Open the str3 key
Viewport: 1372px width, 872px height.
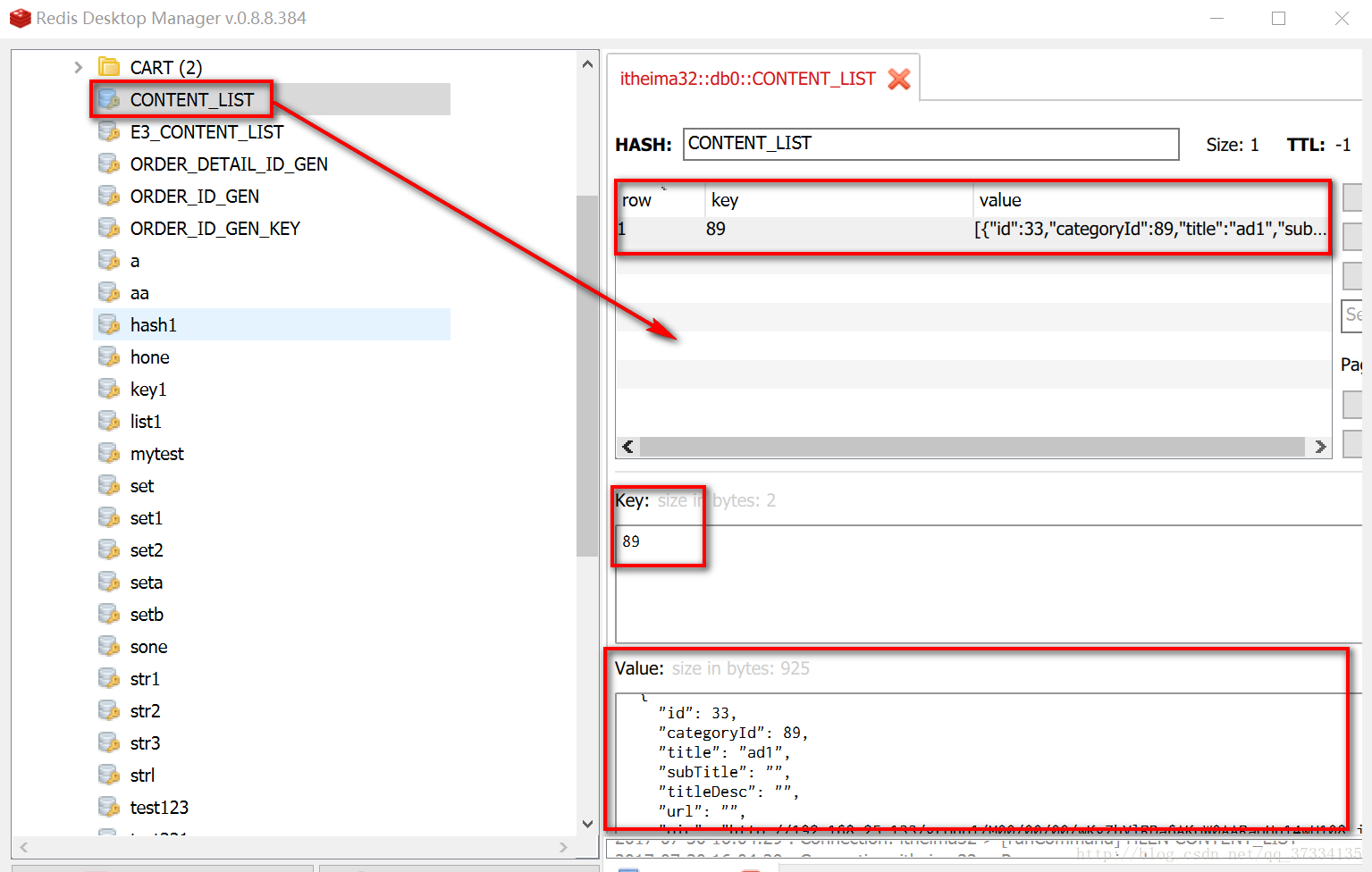[145, 743]
